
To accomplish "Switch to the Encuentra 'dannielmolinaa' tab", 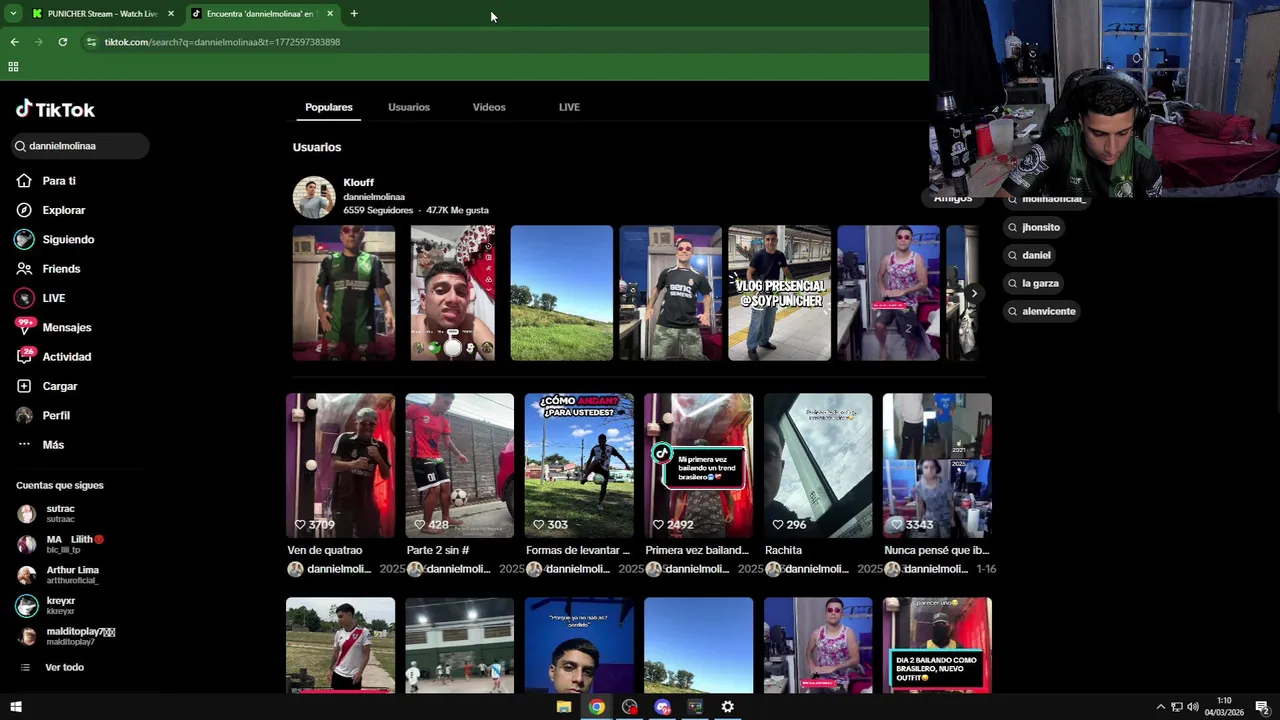I will pyautogui.click(x=260, y=14).
